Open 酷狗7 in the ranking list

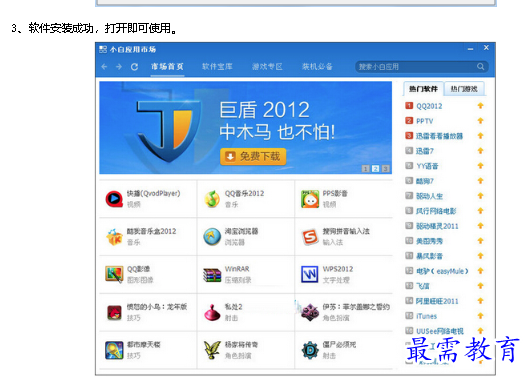[425, 181]
